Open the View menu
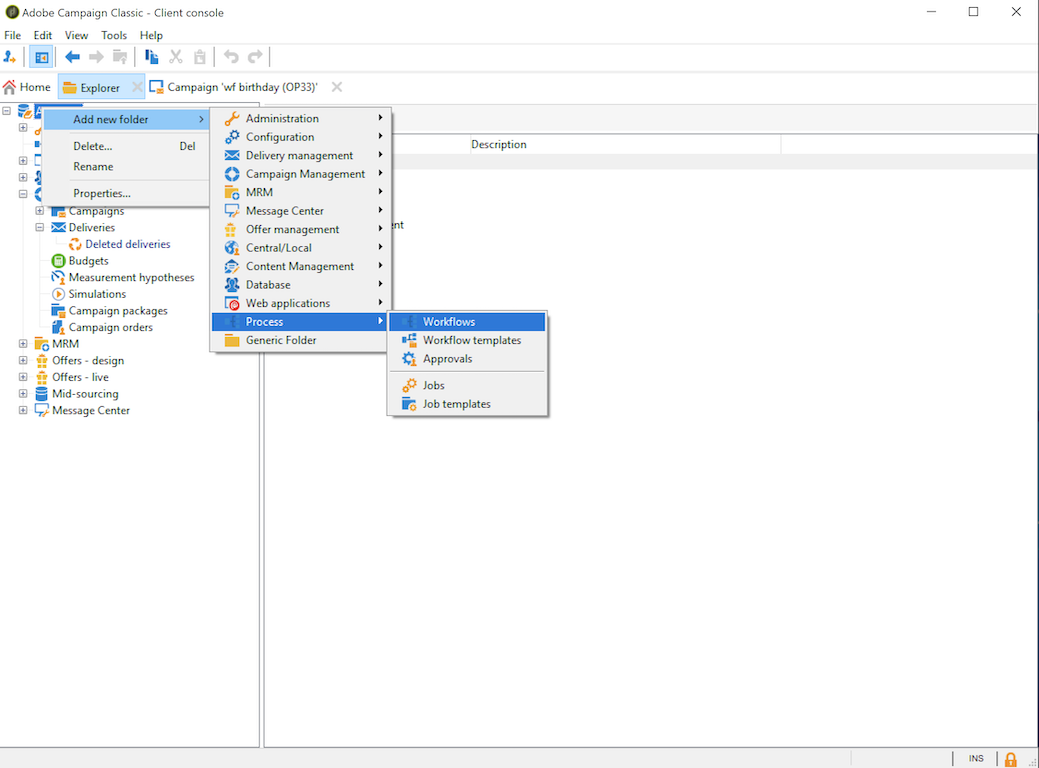Image resolution: width=1039 pixels, height=768 pixels. click(x=76, y=35)
